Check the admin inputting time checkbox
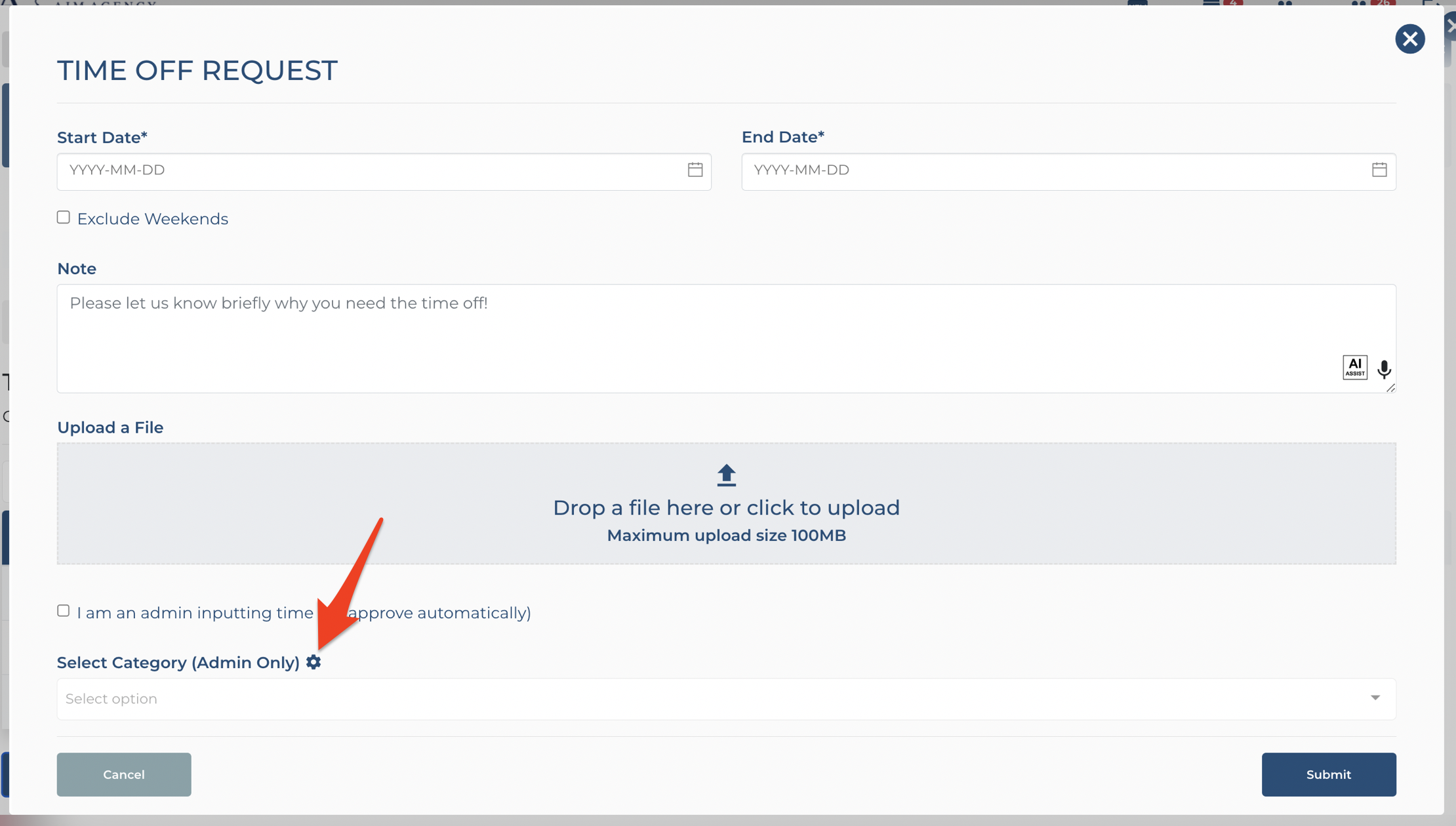 (64, 611)
